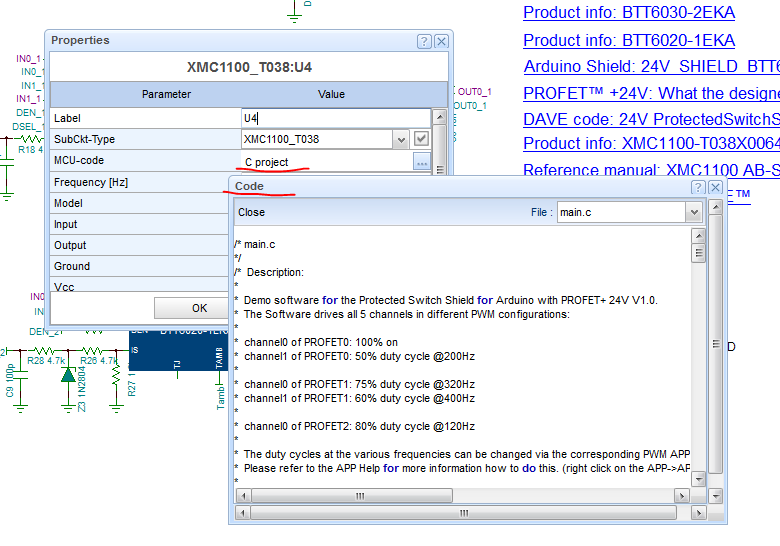Open MCU-code browse ellipsis button
The image size is (780, 546).
(x=421, y=162)
